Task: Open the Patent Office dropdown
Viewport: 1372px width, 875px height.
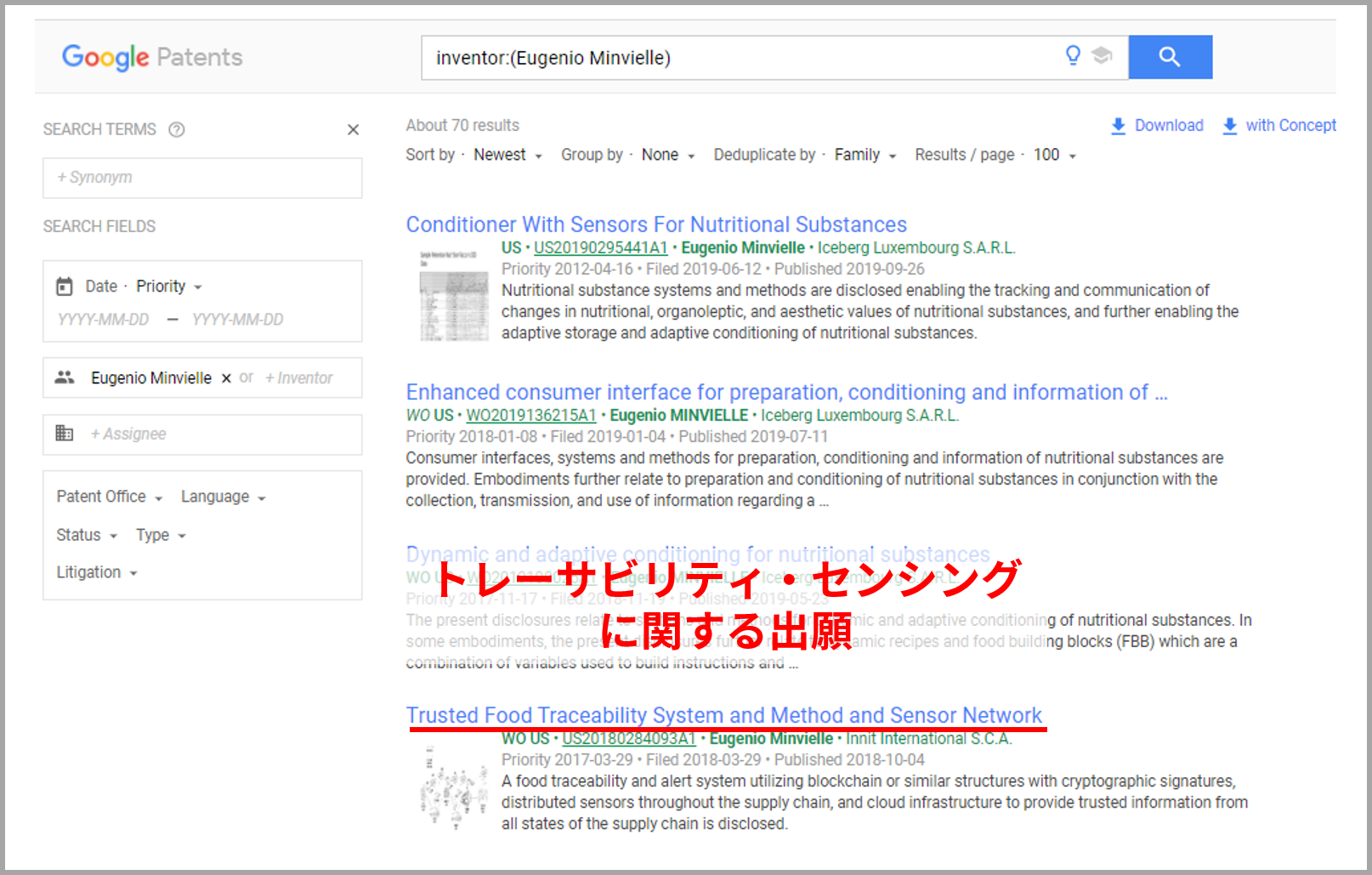Action: coord(110,497)
